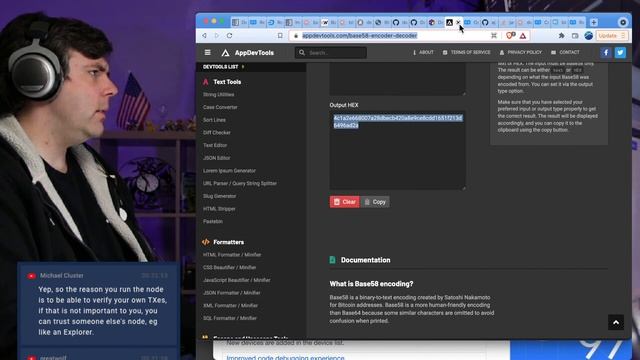640x360 pixels.
Task: Go forward with browser forward arrow
Action: 216,36
